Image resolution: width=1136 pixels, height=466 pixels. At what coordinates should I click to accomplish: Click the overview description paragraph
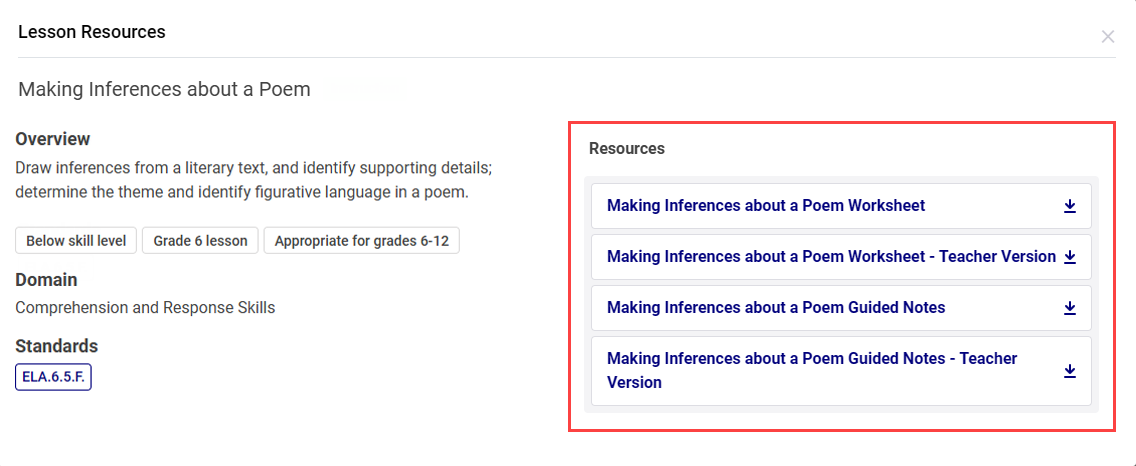254,181
